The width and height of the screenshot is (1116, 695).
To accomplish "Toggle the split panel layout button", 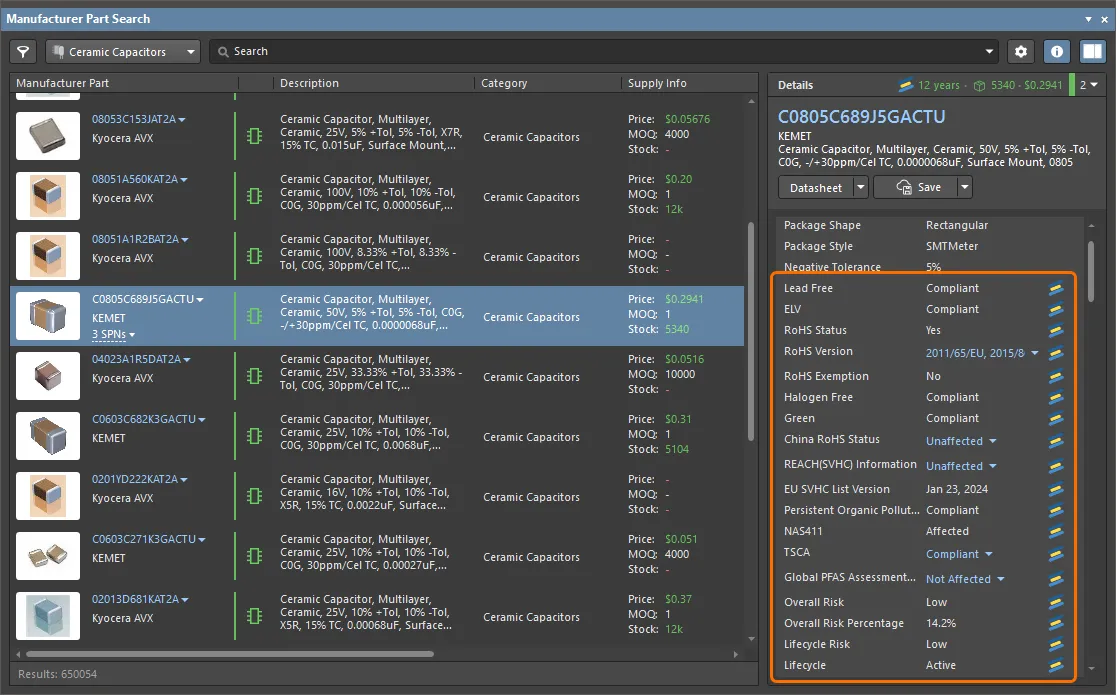I will (x=1092, y=52).
